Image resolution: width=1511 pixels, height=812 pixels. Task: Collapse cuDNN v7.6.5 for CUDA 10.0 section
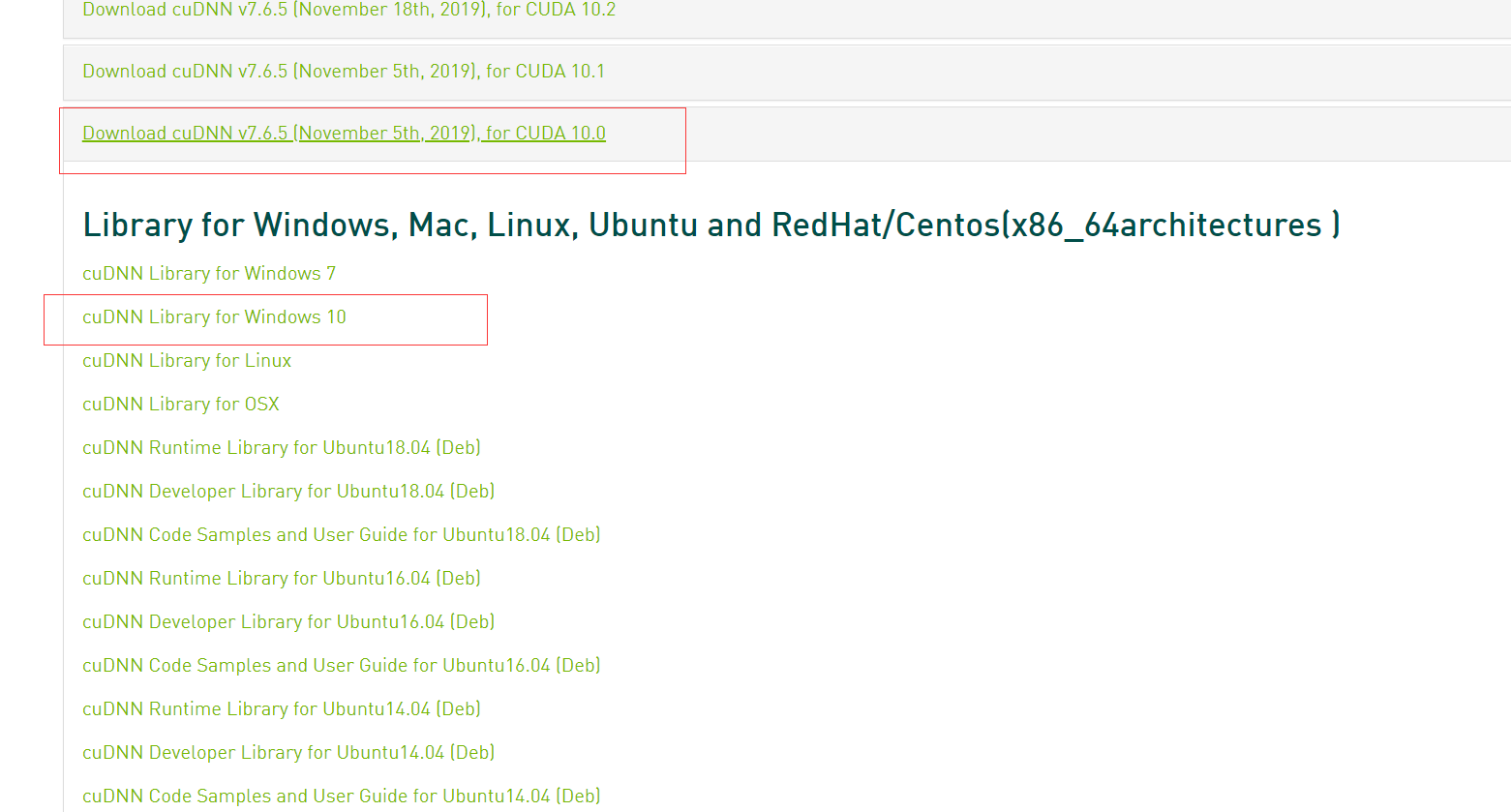coord(344,133)
